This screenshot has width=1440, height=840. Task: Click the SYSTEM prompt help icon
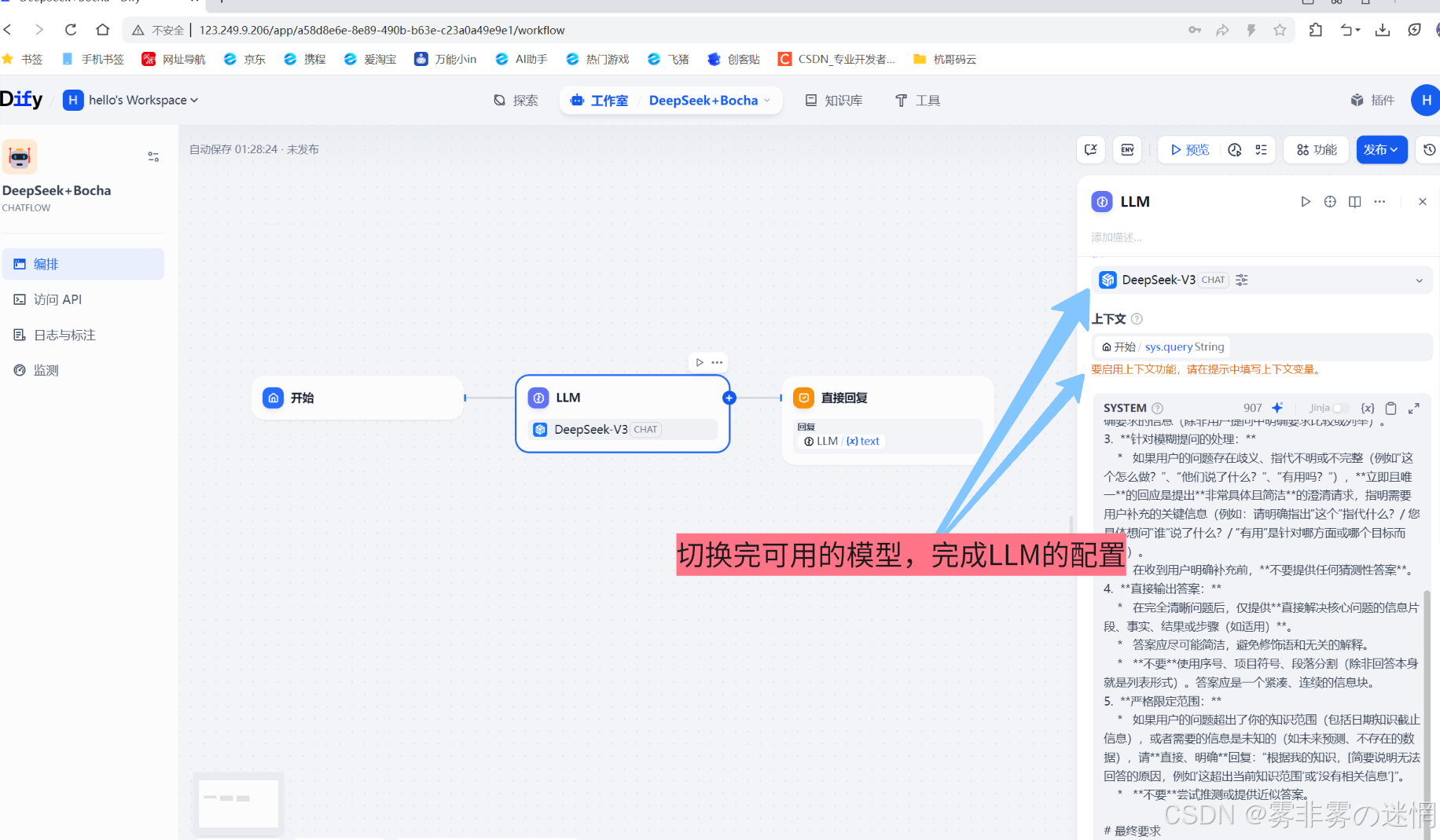pos(1157,408)
